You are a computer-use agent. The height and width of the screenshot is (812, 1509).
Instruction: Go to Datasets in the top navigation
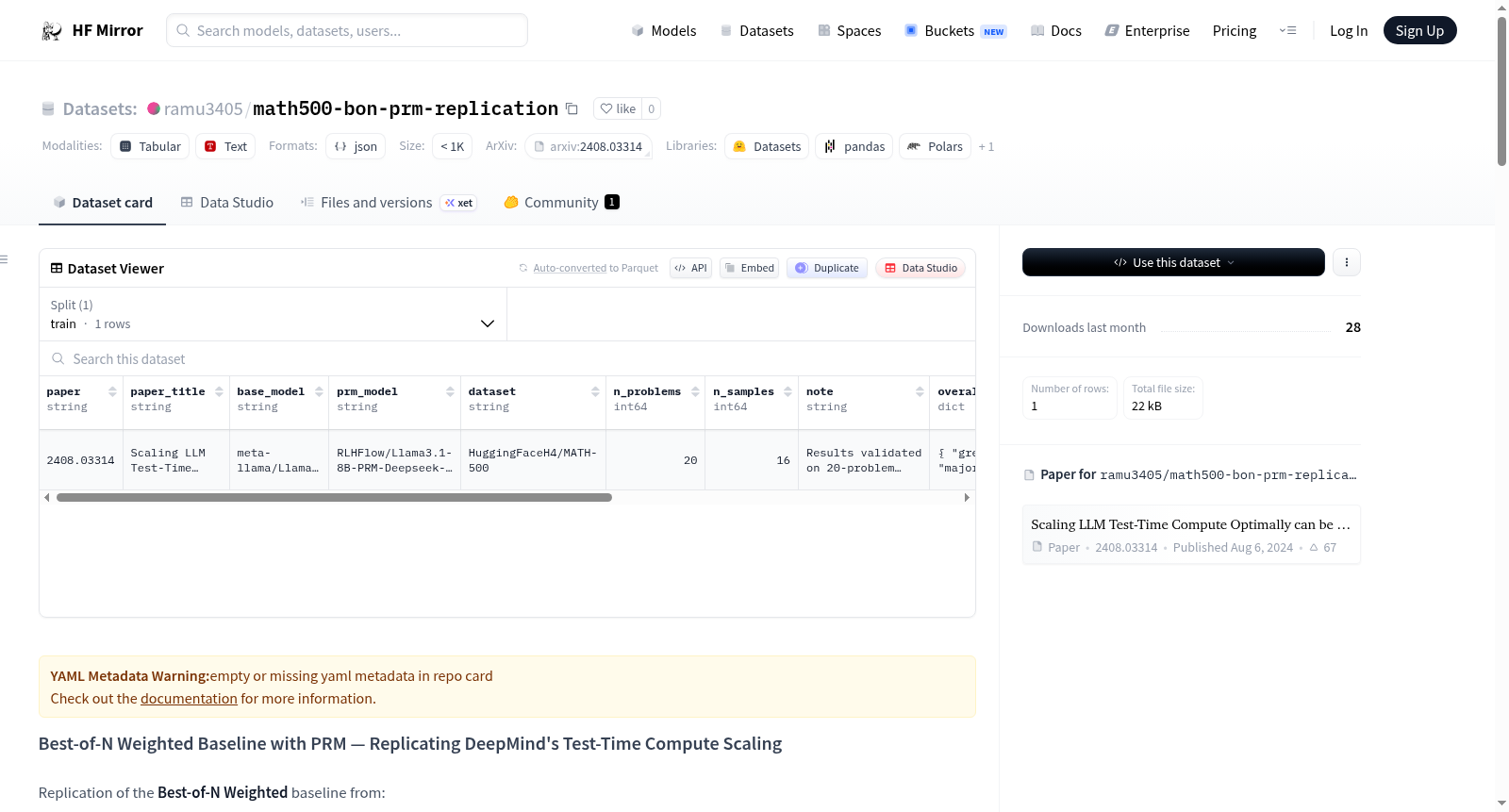pyautogui.click(x=756, y=30)
